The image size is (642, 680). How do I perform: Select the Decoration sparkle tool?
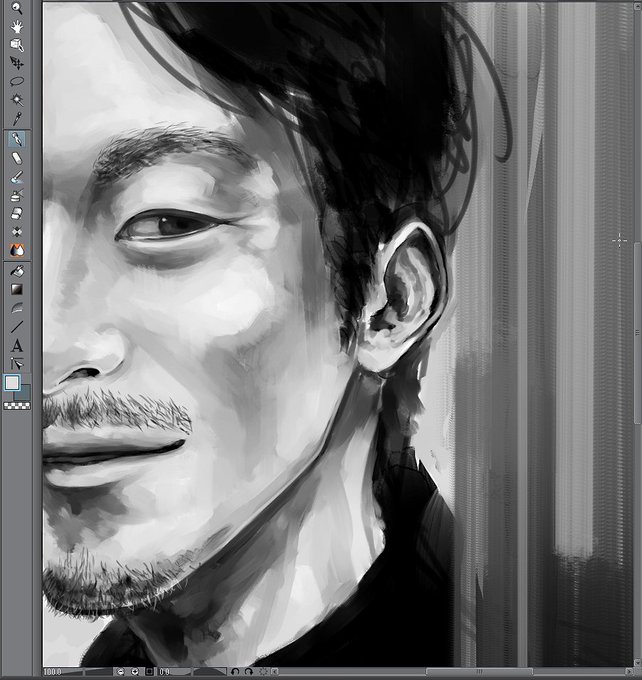click(x=16, y=232)
